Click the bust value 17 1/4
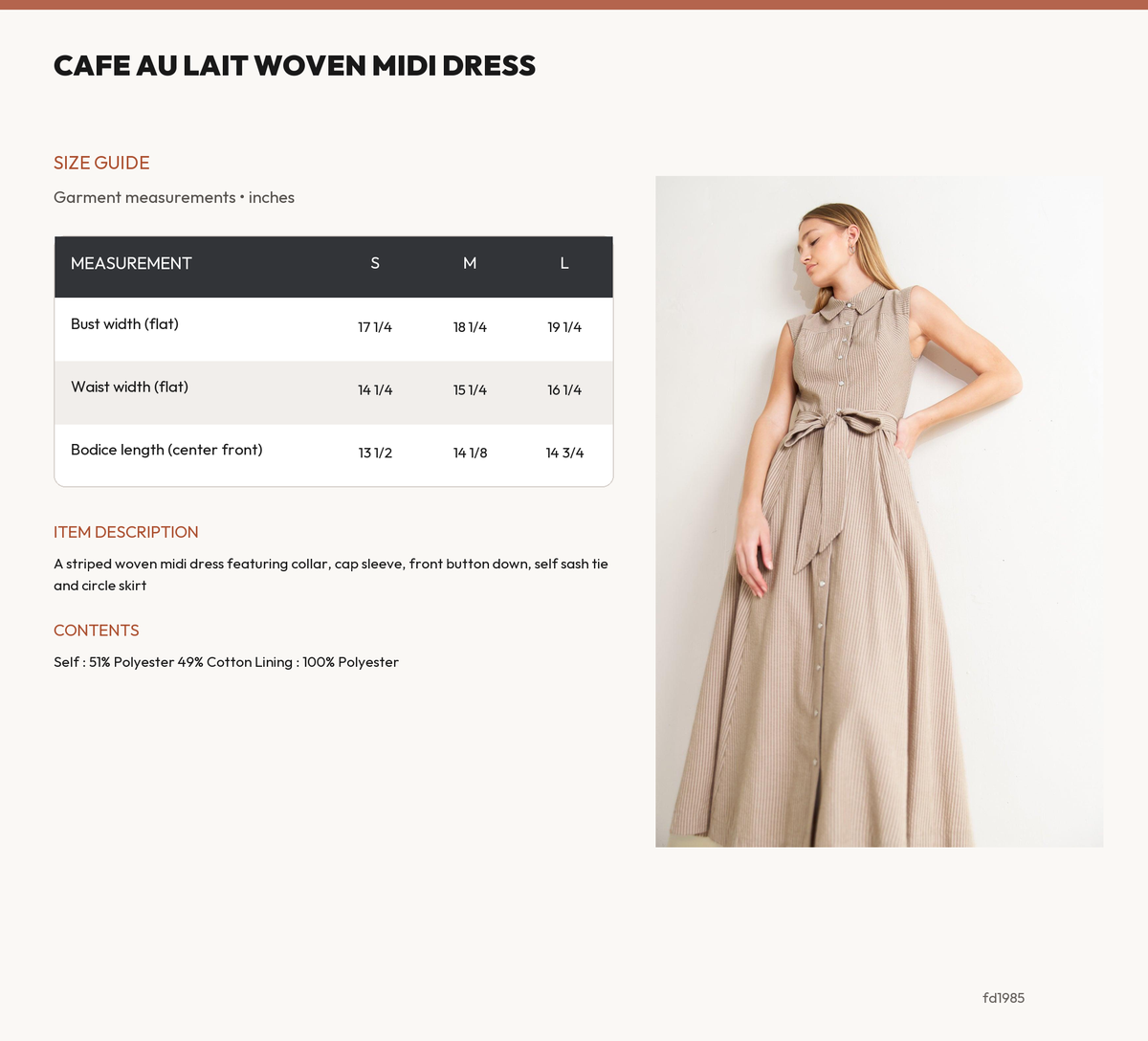1148x1041 pixels. [x=375, y=327]
